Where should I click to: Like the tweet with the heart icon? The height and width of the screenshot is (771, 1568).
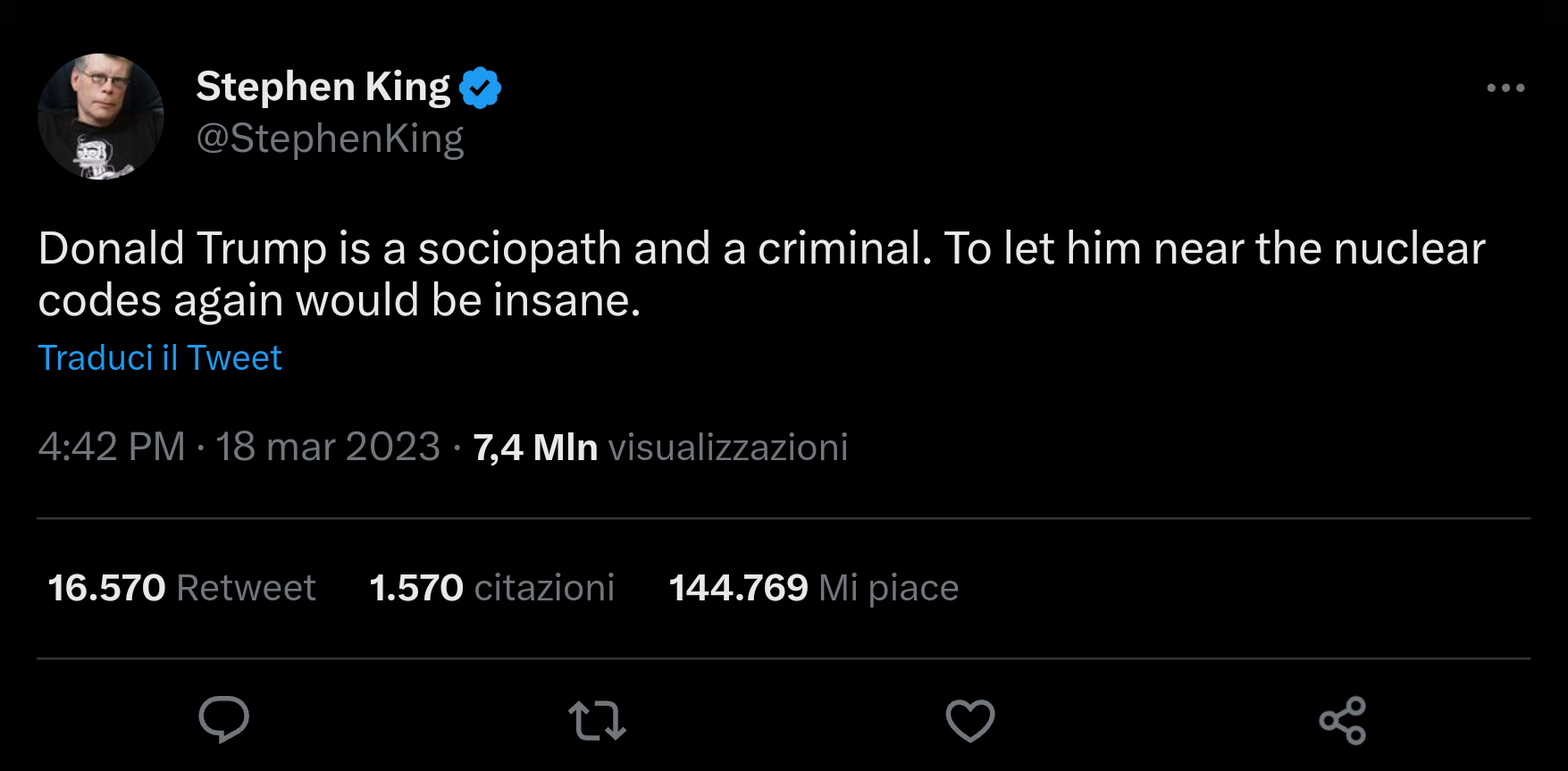(x=970, y=720)
